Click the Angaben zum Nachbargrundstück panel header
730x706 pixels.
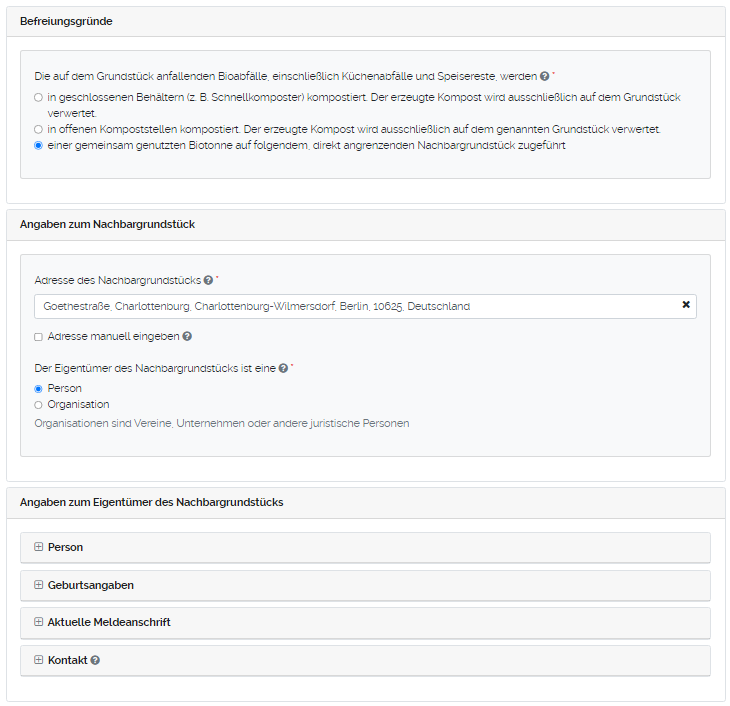coord(107,224)
